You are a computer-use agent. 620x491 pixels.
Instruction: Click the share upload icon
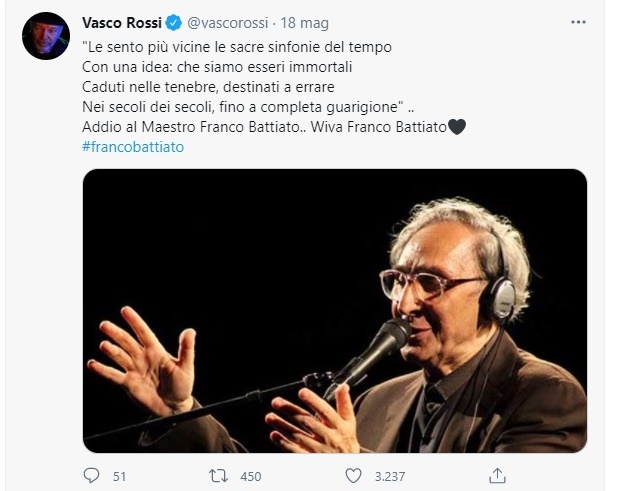(x=497, y=476)
